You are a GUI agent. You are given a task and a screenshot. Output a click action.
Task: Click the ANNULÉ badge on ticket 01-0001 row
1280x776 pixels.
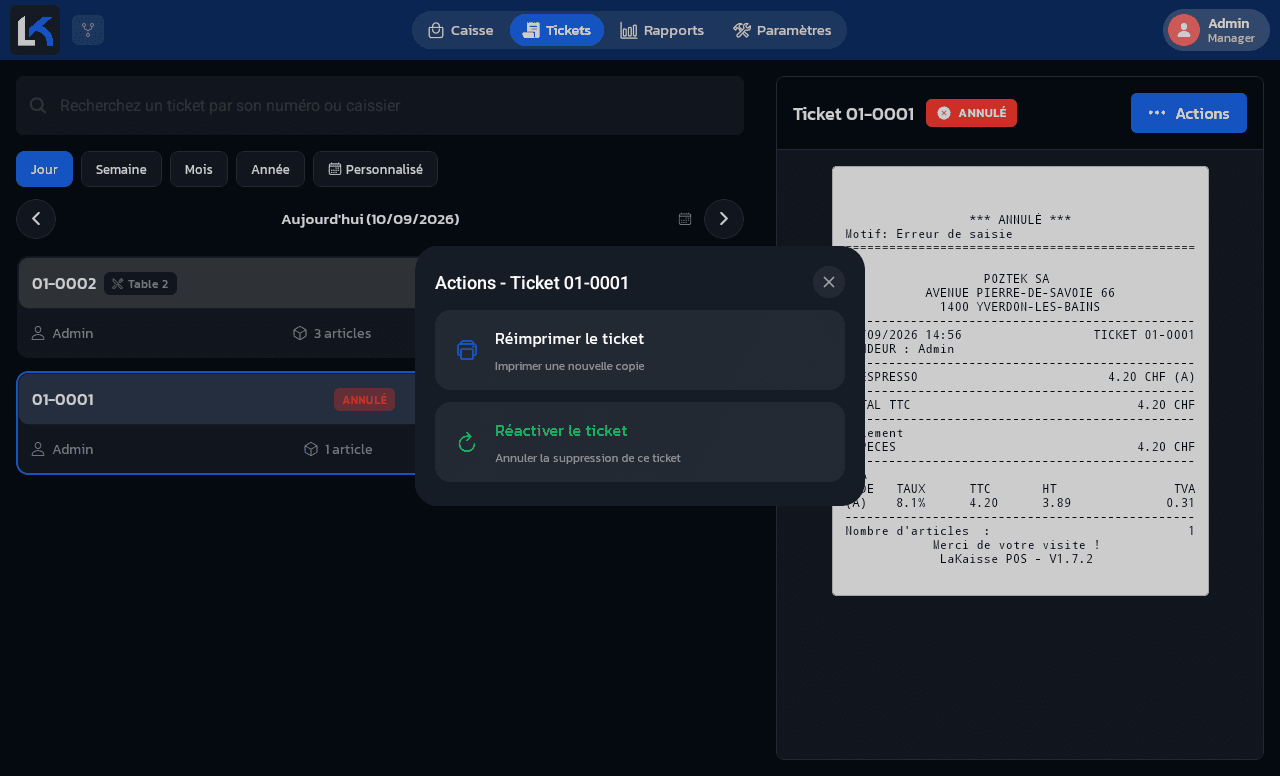pyautogui.click(x=364, y=400)
